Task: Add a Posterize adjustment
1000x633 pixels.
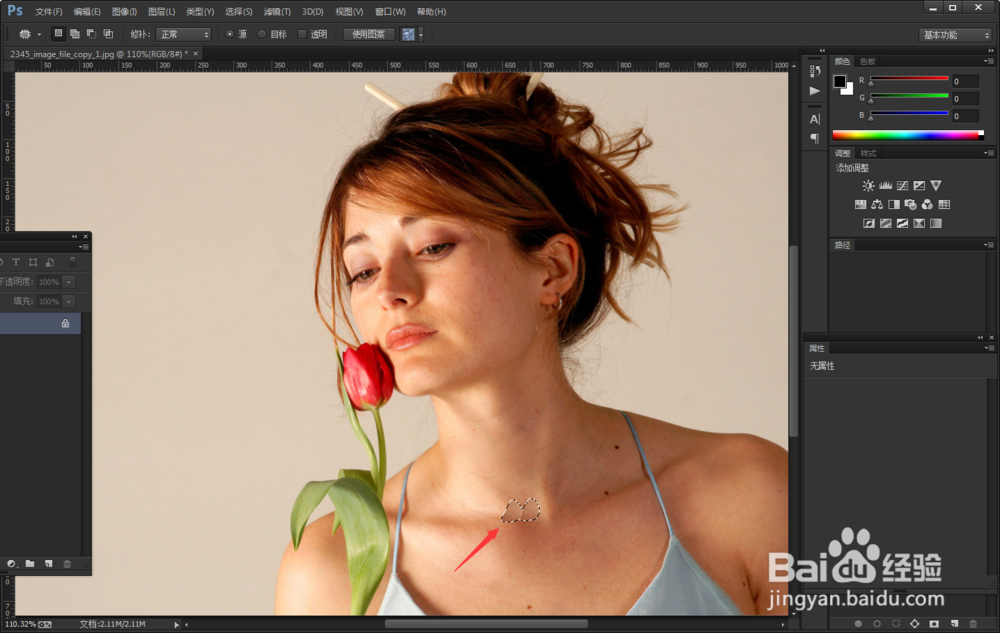Action: [885, 223]
